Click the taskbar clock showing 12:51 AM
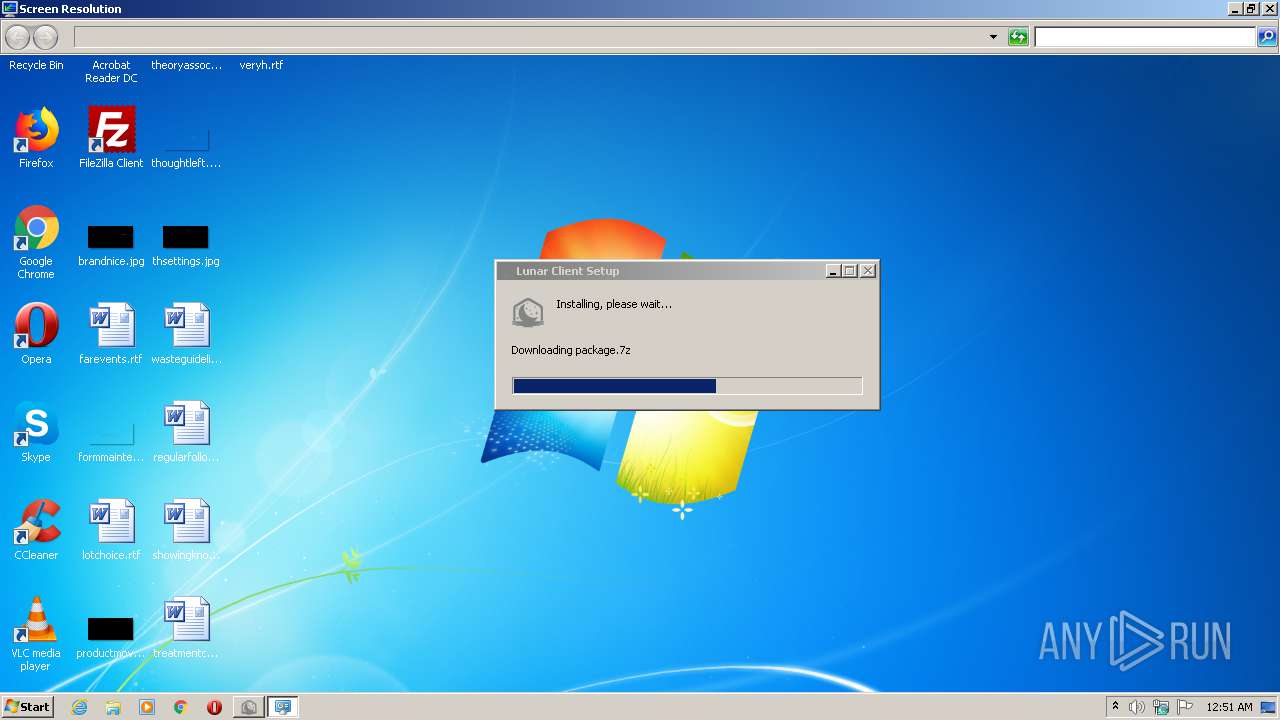This screenshot has width=1280, height=720. click(1229, 707)
